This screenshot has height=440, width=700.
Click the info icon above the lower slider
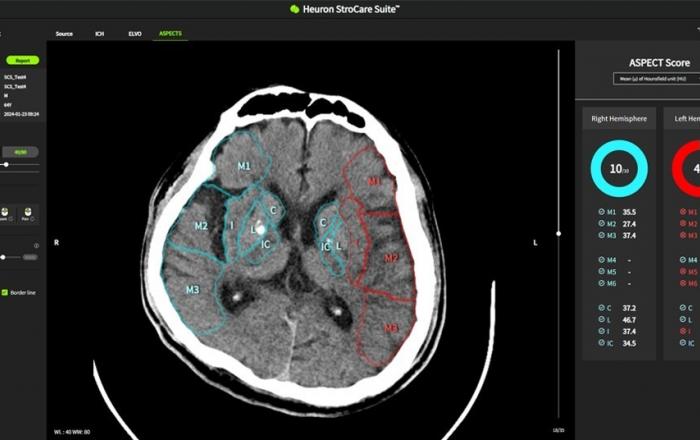(x=36, y=246)
